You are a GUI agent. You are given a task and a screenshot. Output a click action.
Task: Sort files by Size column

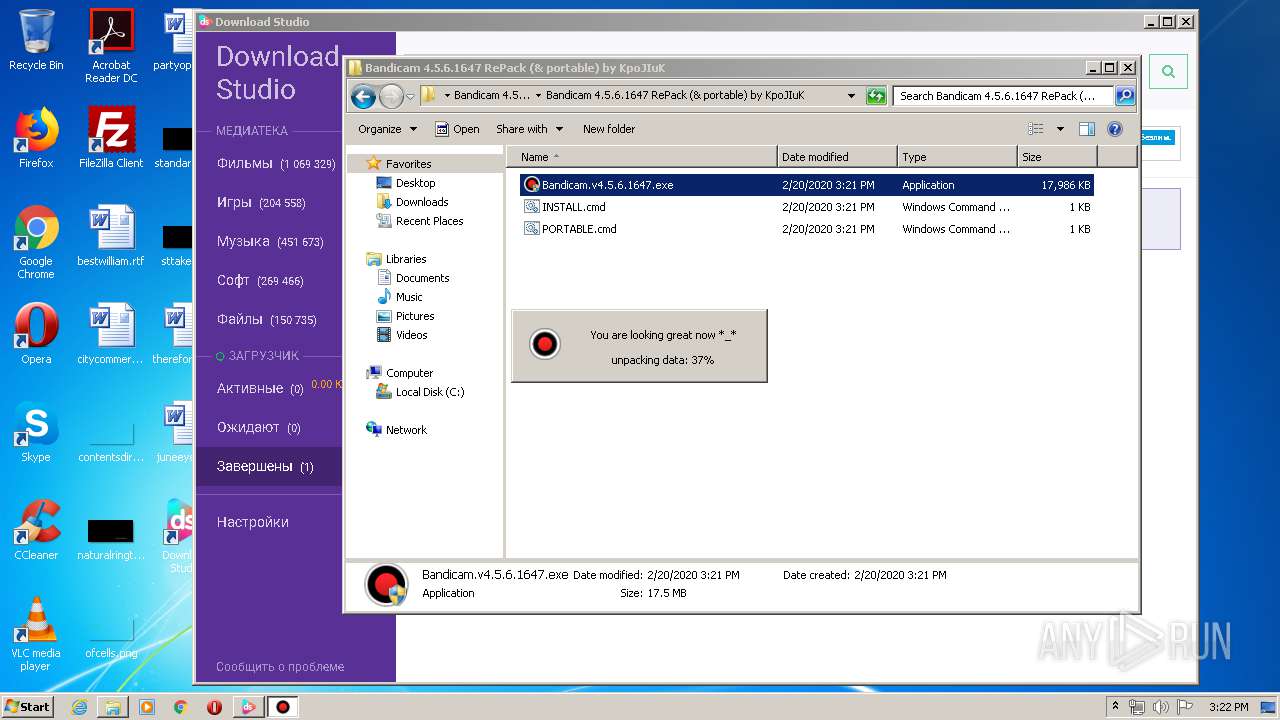click(1057, 157)
